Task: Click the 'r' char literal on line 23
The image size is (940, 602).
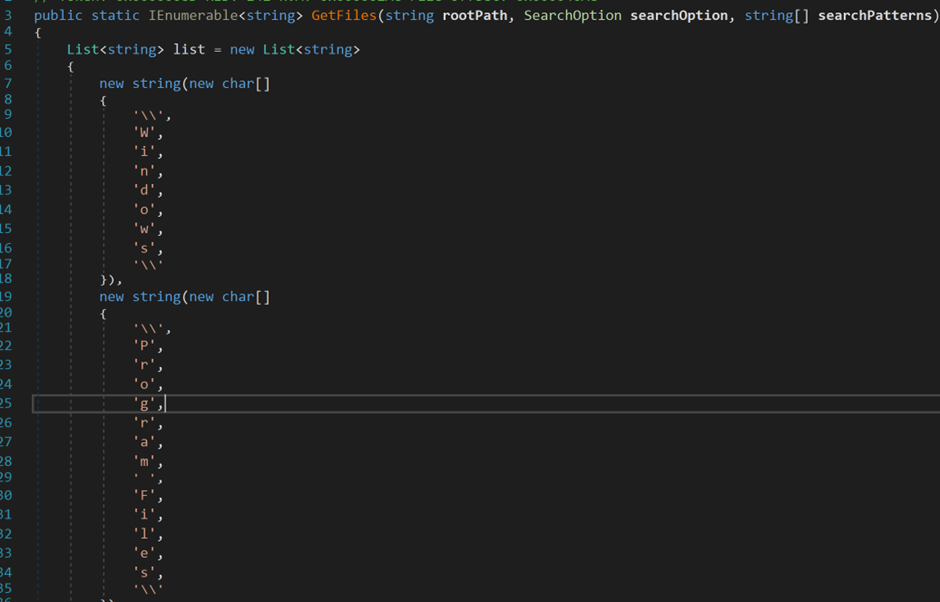Action: [144, 365]
